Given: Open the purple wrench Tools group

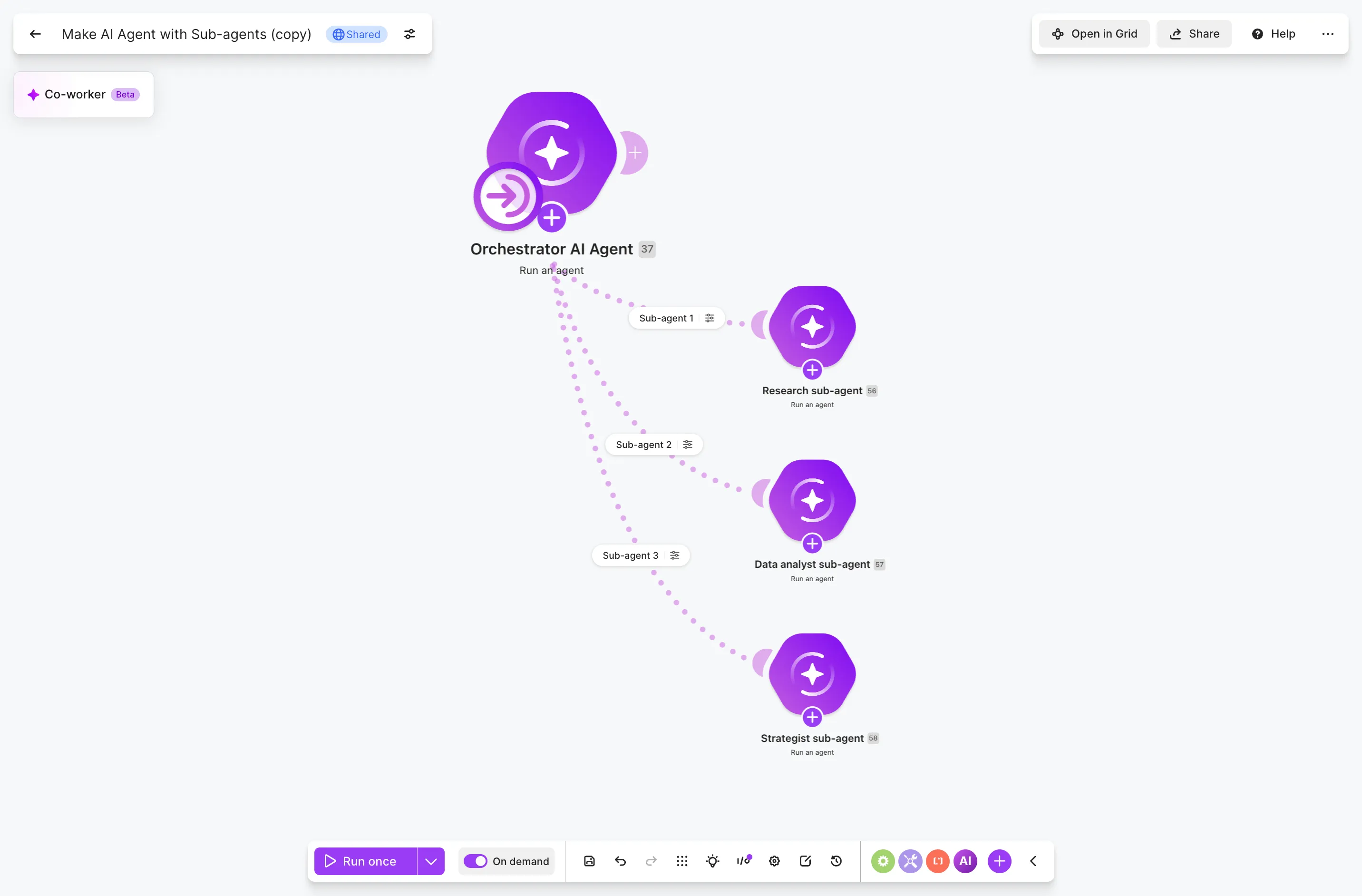Looking at the screenshot, I should [911, 861].
